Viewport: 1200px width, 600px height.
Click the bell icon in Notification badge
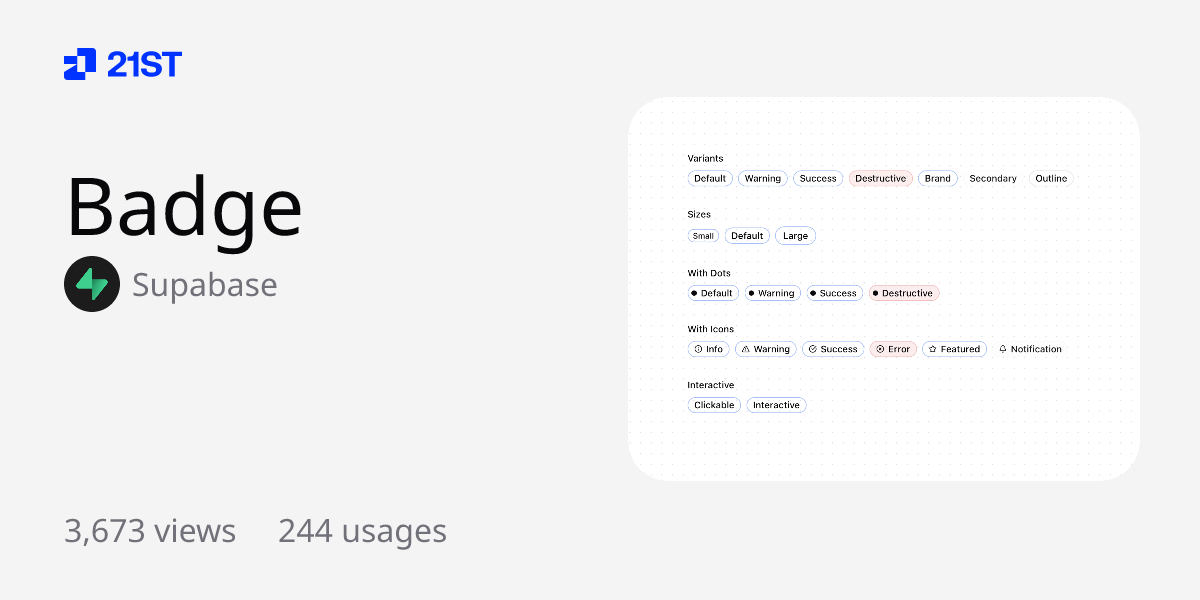point(1002,349)
